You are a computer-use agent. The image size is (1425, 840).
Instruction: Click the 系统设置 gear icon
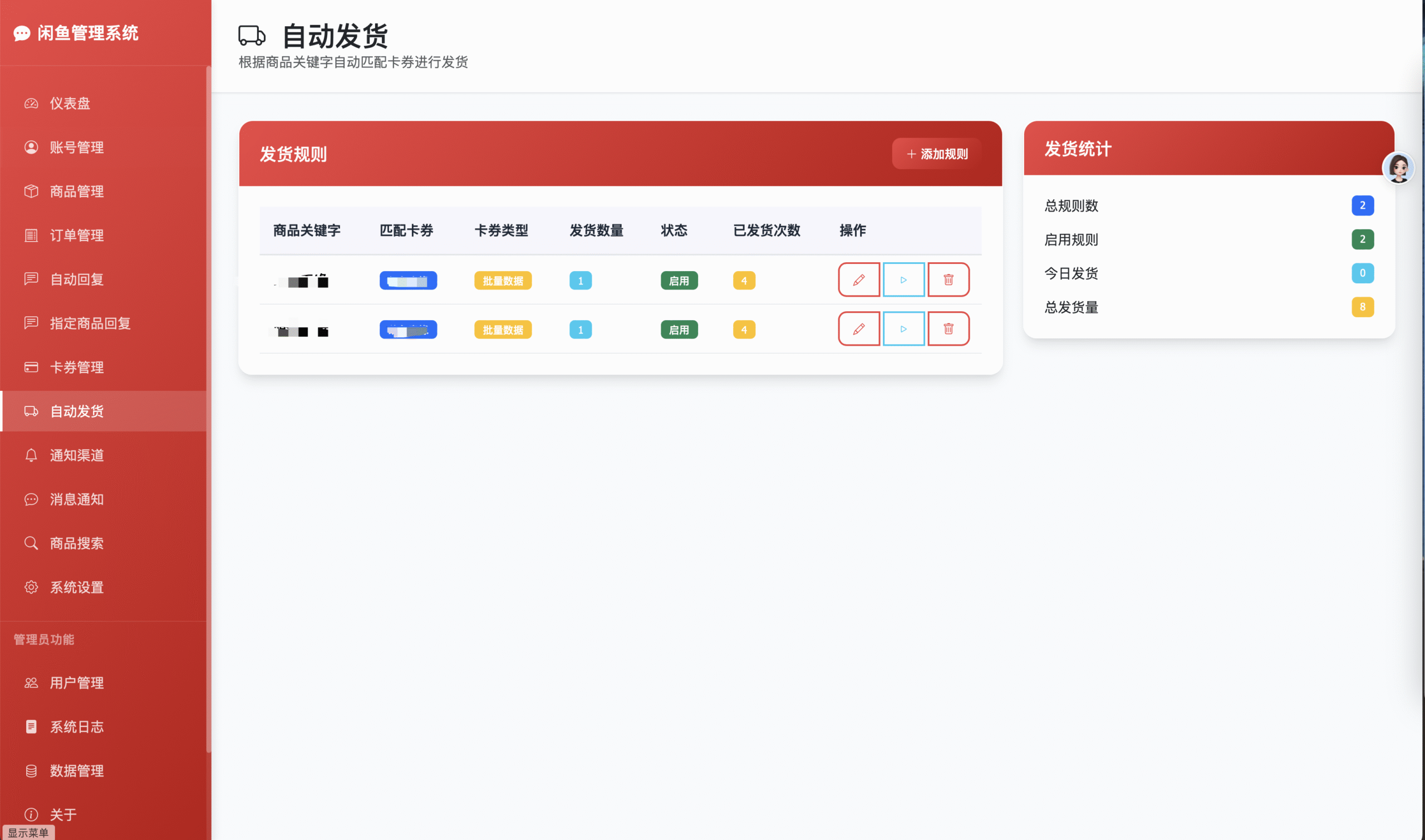click(x=31, y=587)
